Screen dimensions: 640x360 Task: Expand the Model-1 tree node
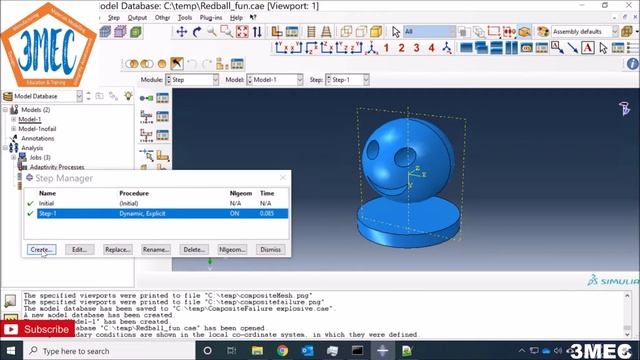[13, 119]
